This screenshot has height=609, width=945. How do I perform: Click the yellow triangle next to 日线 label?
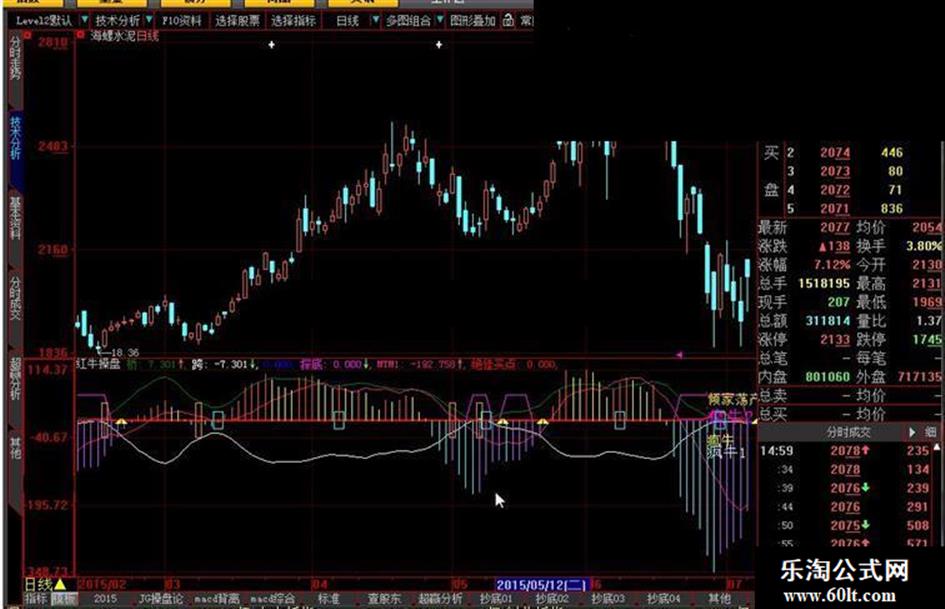(60, 584)
